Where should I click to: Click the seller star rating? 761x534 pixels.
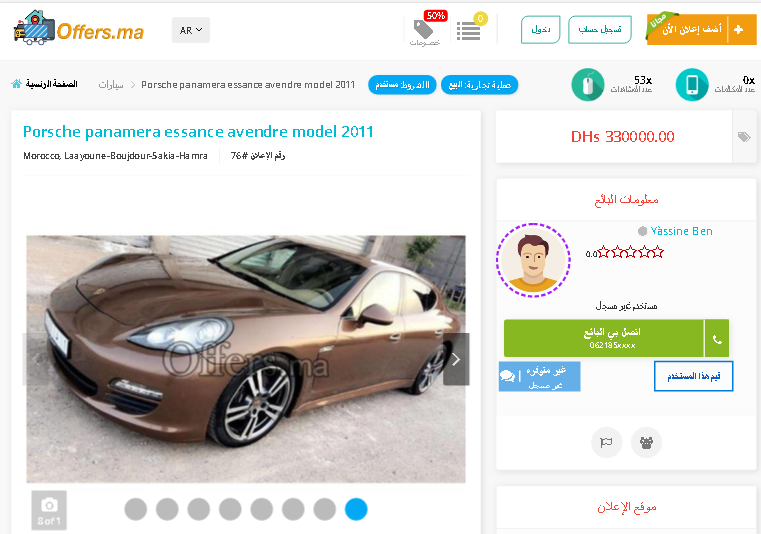630,252
